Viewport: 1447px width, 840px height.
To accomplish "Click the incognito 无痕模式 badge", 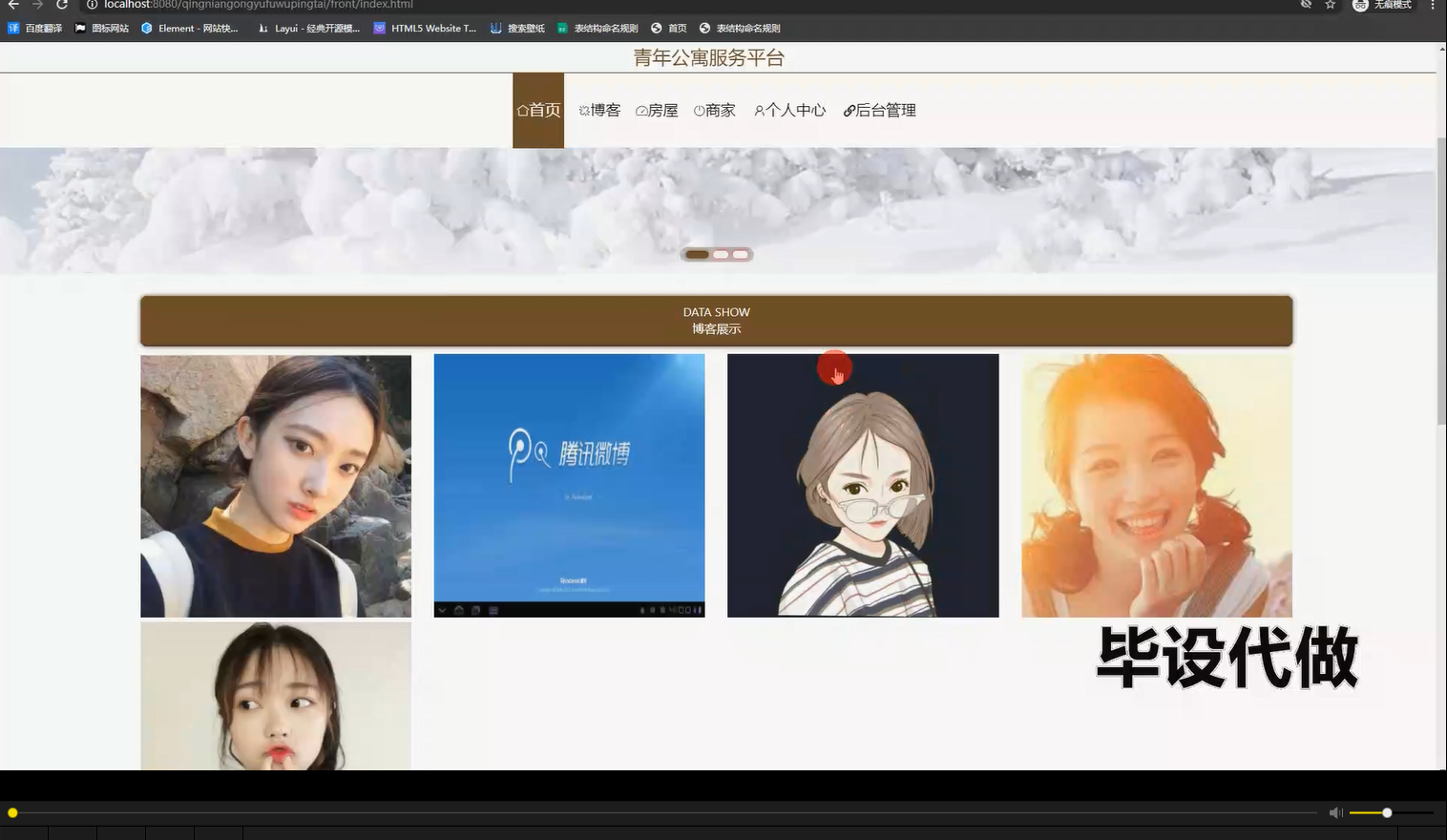I will [x=1382, y=5].
